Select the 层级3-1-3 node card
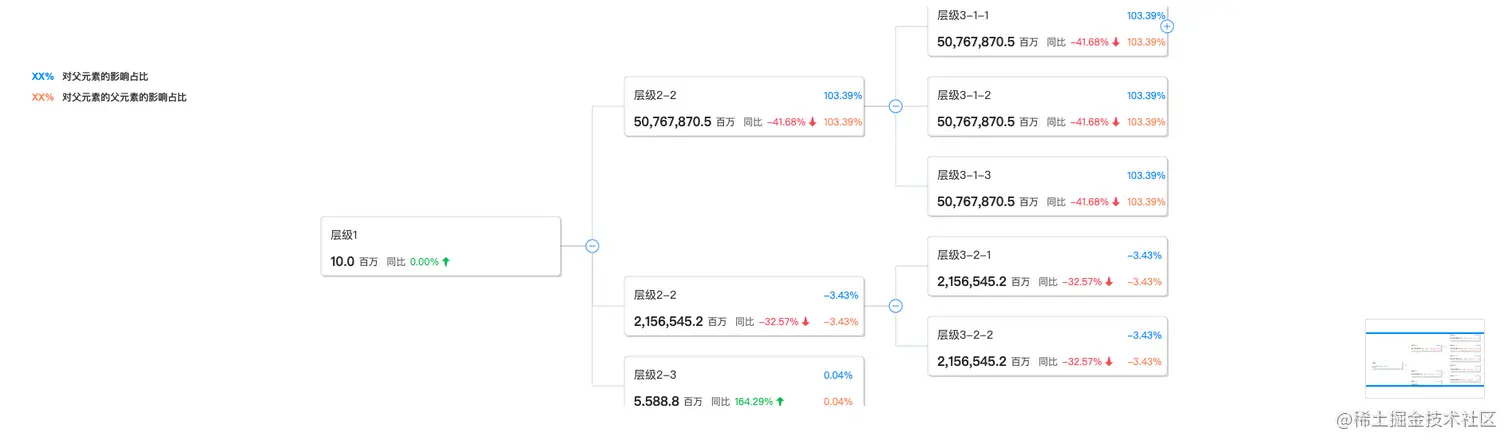1512x445 pixels. coord(1047,187)
